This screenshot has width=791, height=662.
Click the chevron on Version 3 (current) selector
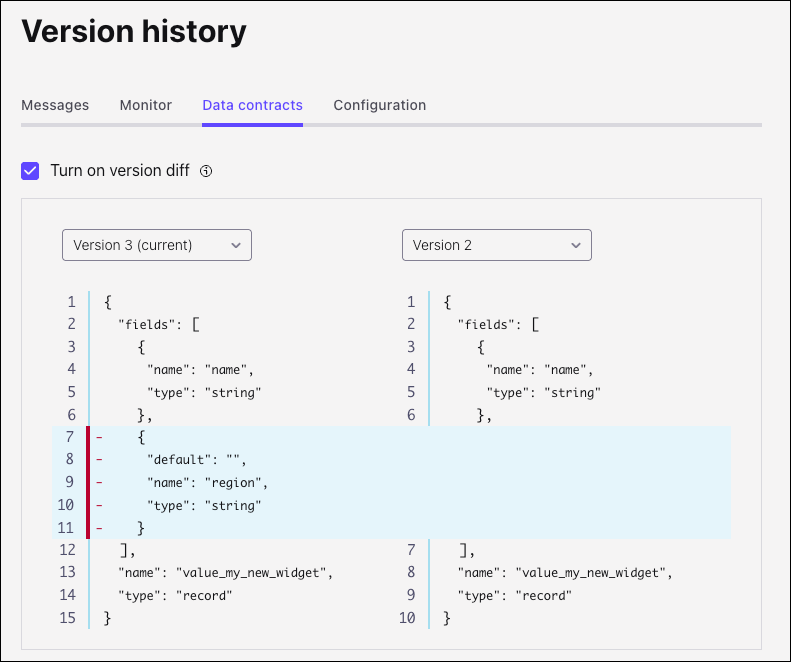[x=236, y=245]
